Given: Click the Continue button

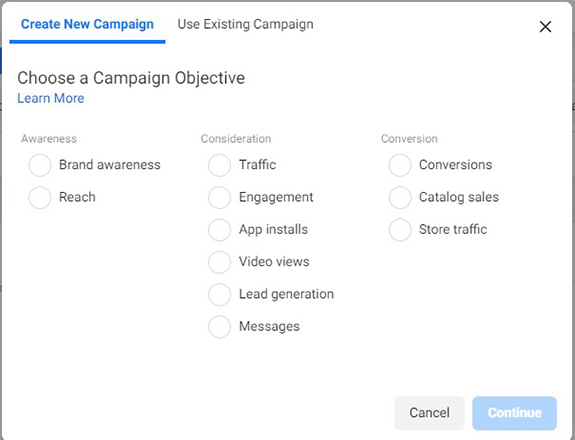Looking at the screenshot, I should pyautogui.click(x=514, y=413).
